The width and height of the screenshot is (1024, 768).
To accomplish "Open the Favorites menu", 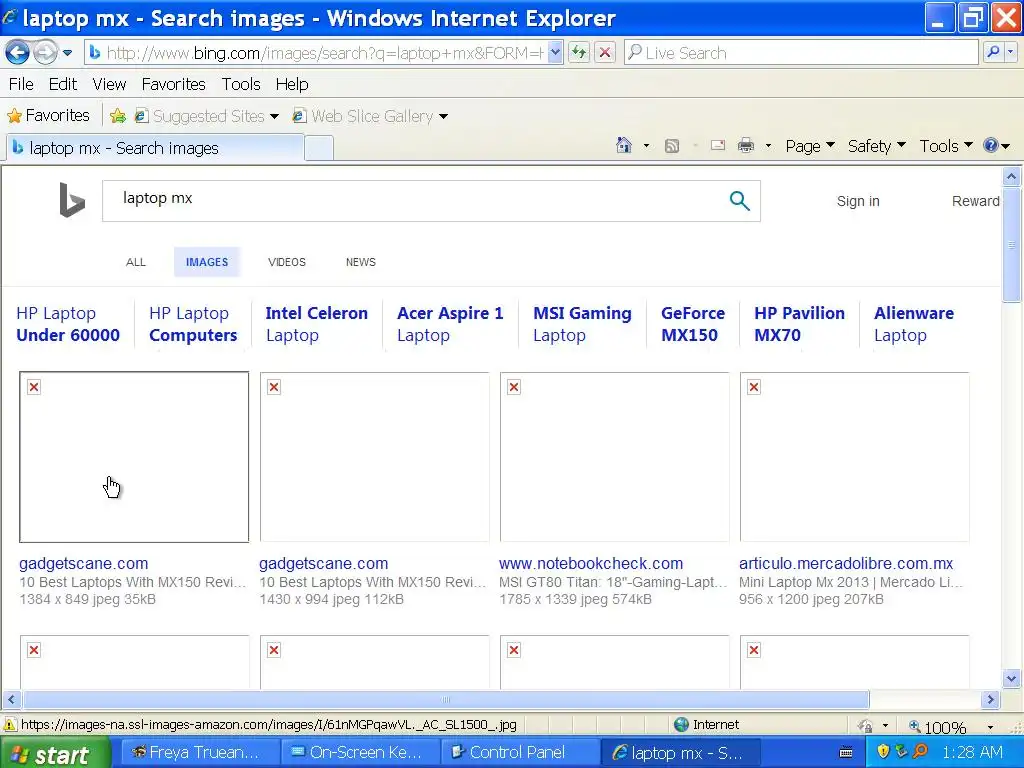I will coord(173,84).
